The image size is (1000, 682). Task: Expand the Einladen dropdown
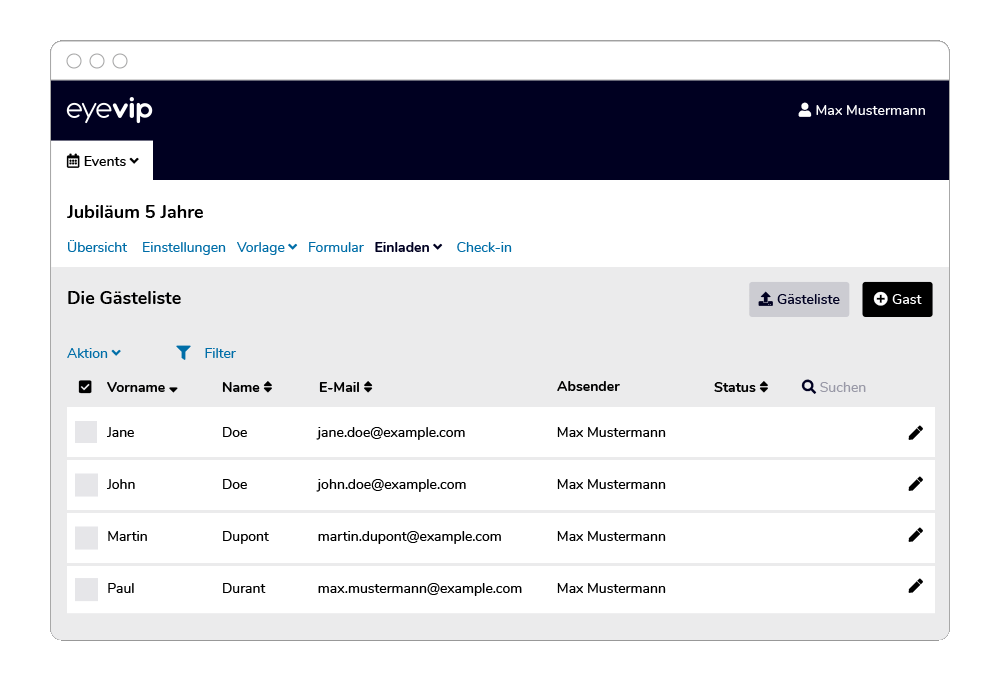pos(408,247)
